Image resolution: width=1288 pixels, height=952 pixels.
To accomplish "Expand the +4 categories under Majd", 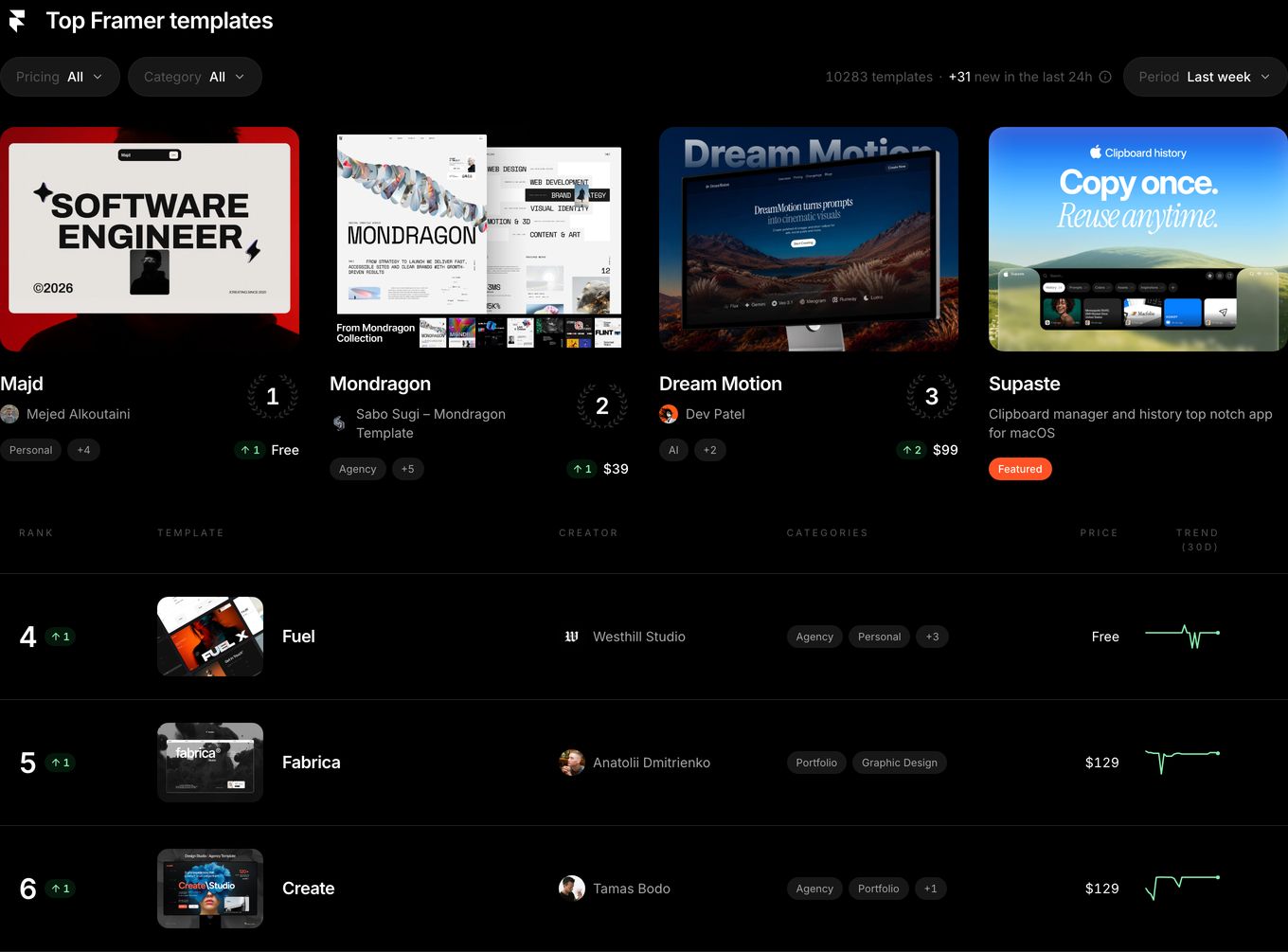I will coord(83,450).
